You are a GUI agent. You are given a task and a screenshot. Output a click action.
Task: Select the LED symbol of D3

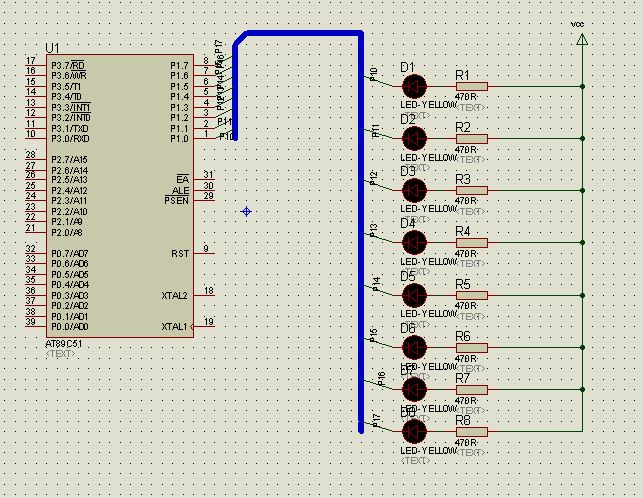(x=414, y=190)
